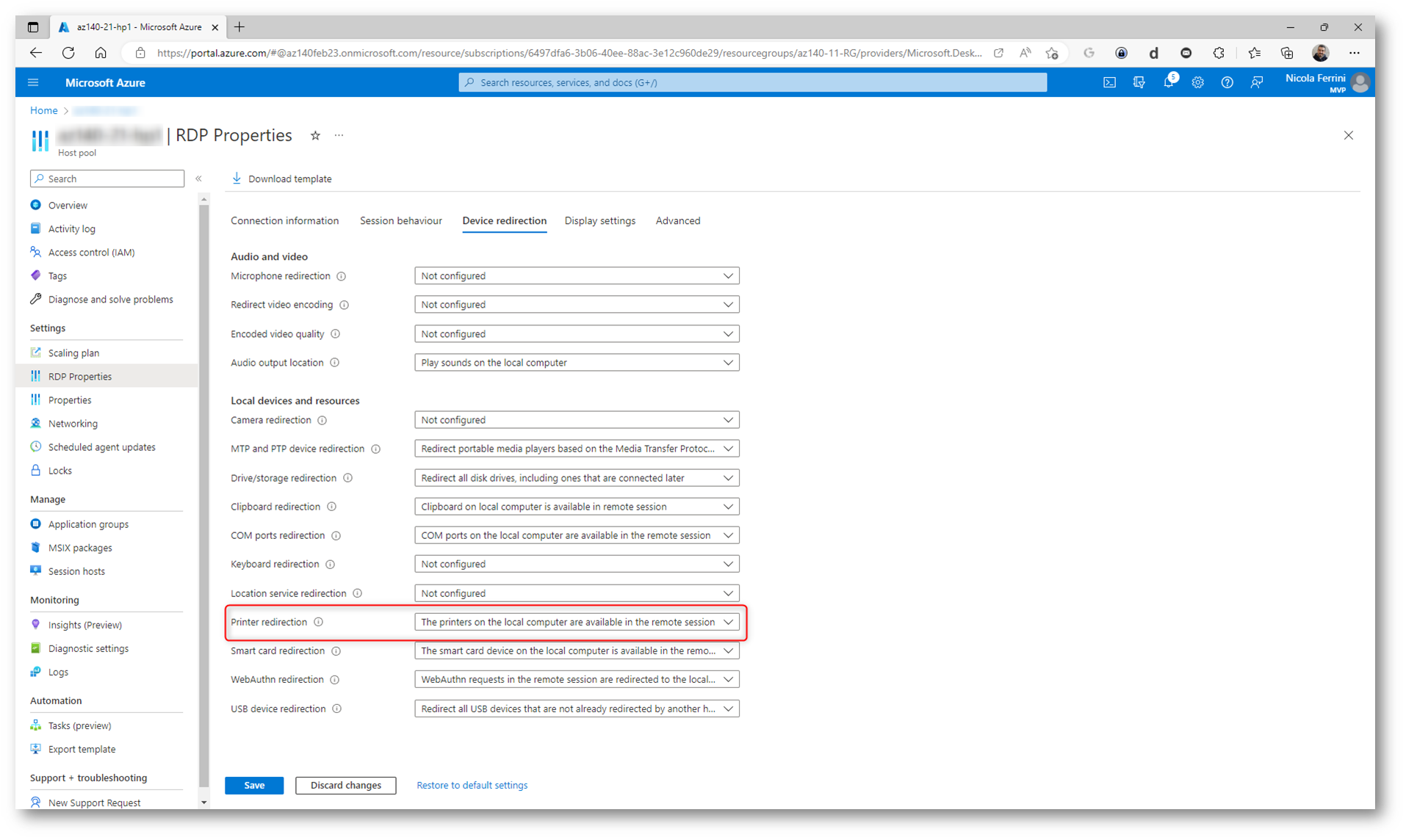Show the info tooltip for USB device redirection
This screenshot has width=1406, height=840.
coord(336,709)
